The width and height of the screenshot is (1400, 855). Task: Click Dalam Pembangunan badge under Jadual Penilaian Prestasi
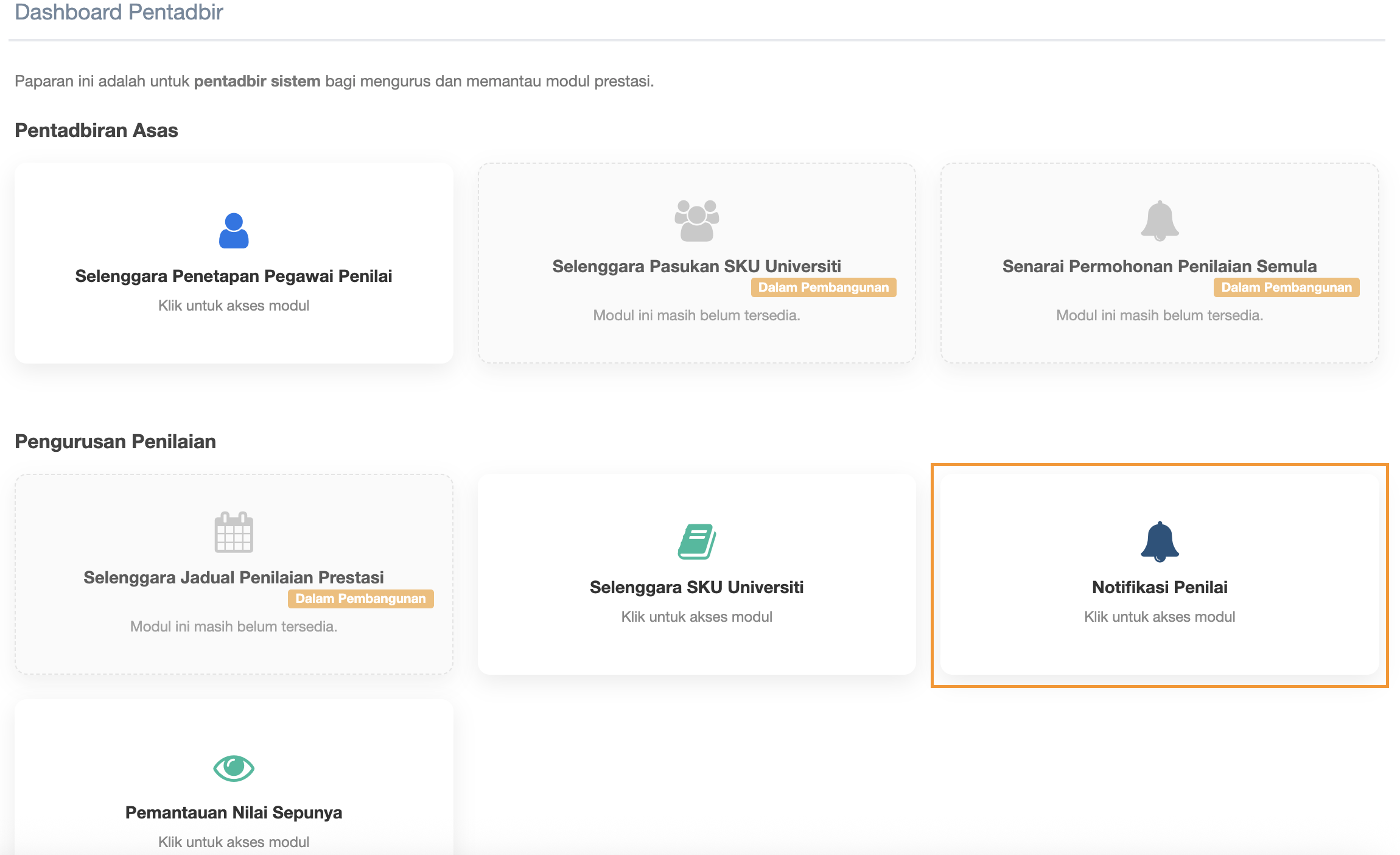[x=360, y=599]
